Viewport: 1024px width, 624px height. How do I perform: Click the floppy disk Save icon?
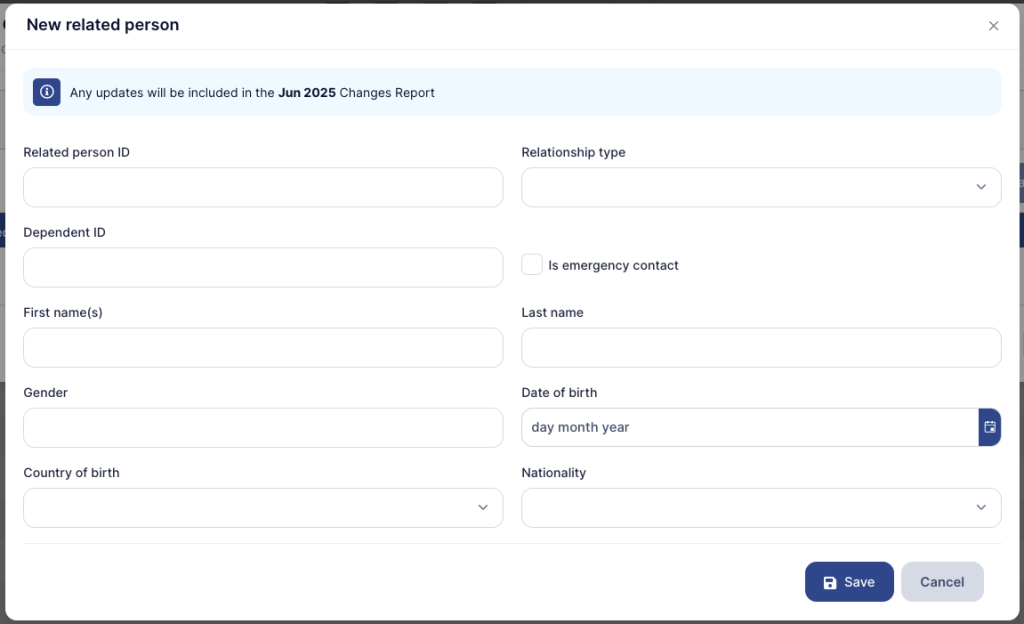830,583
